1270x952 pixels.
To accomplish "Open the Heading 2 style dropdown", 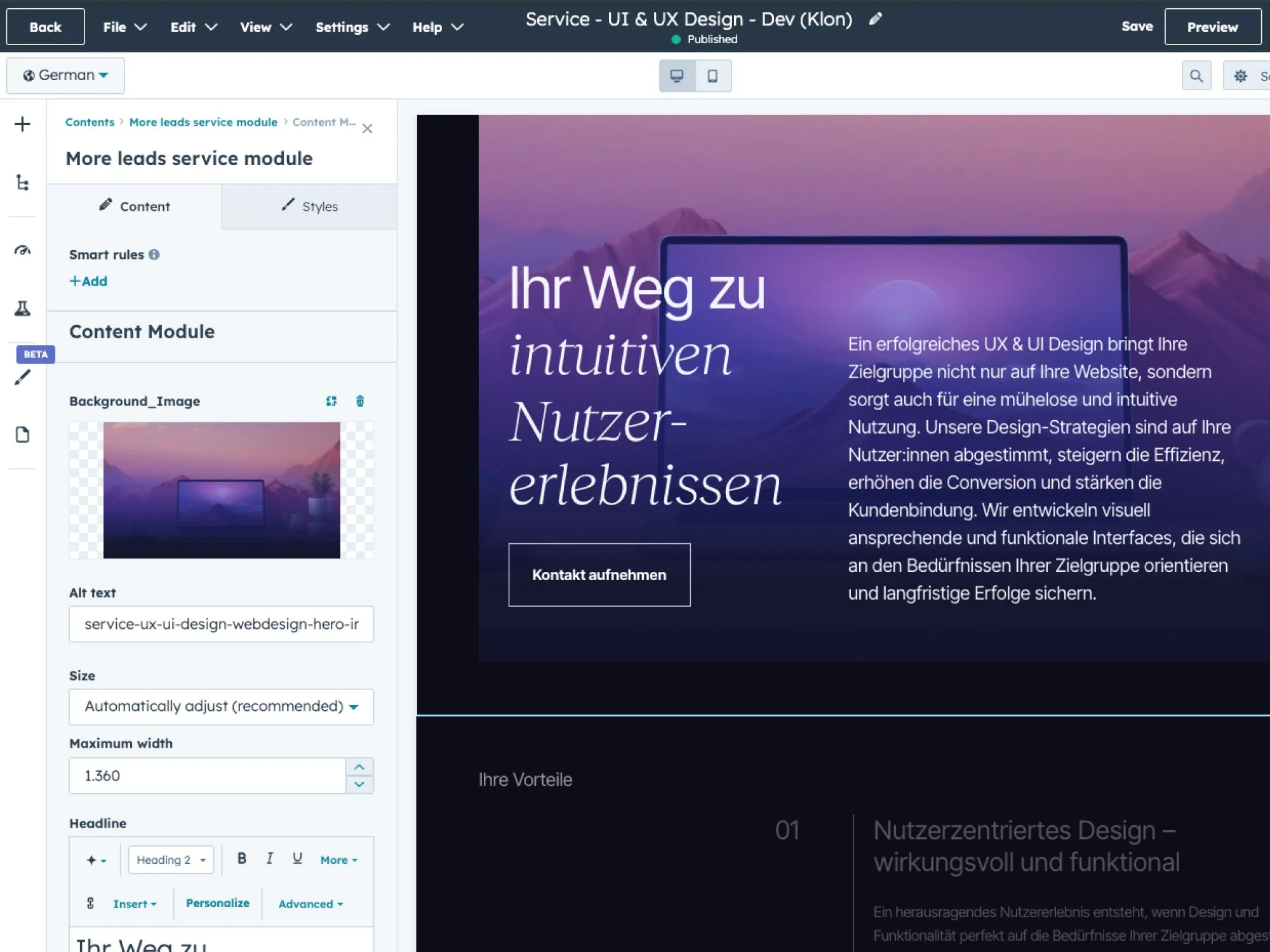I will [171, 860].
